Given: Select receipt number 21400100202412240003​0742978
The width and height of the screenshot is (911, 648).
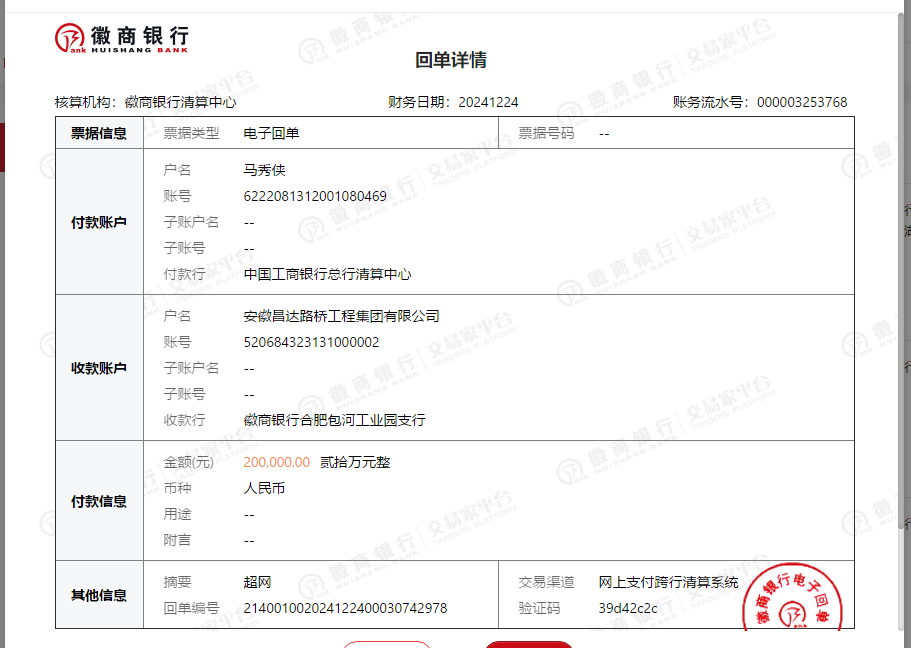Looking at the screenshot, I should click(345, 608).
